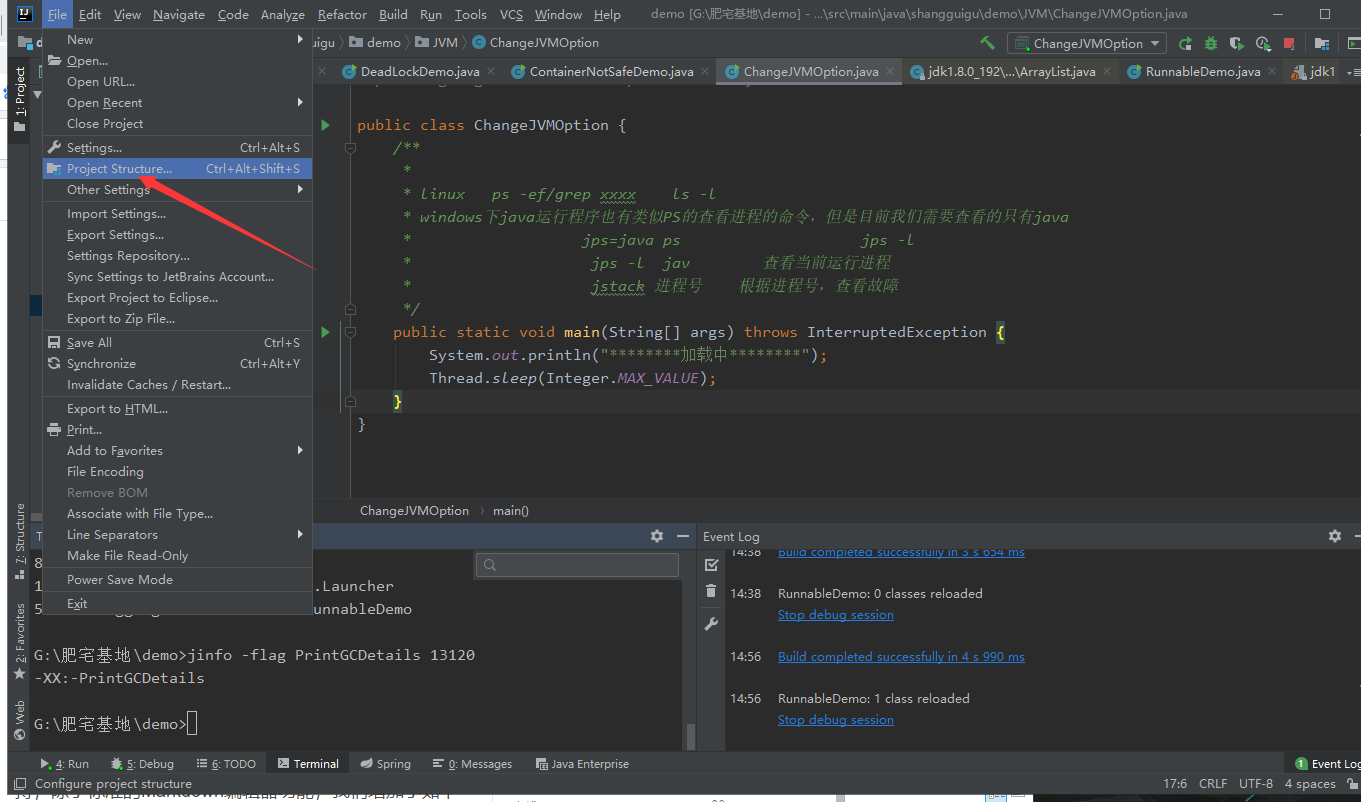Click Stop debug session link at 14:56
Image resolution: width=1361 pixels, height=802 pixels.
[x=836, y=720]
